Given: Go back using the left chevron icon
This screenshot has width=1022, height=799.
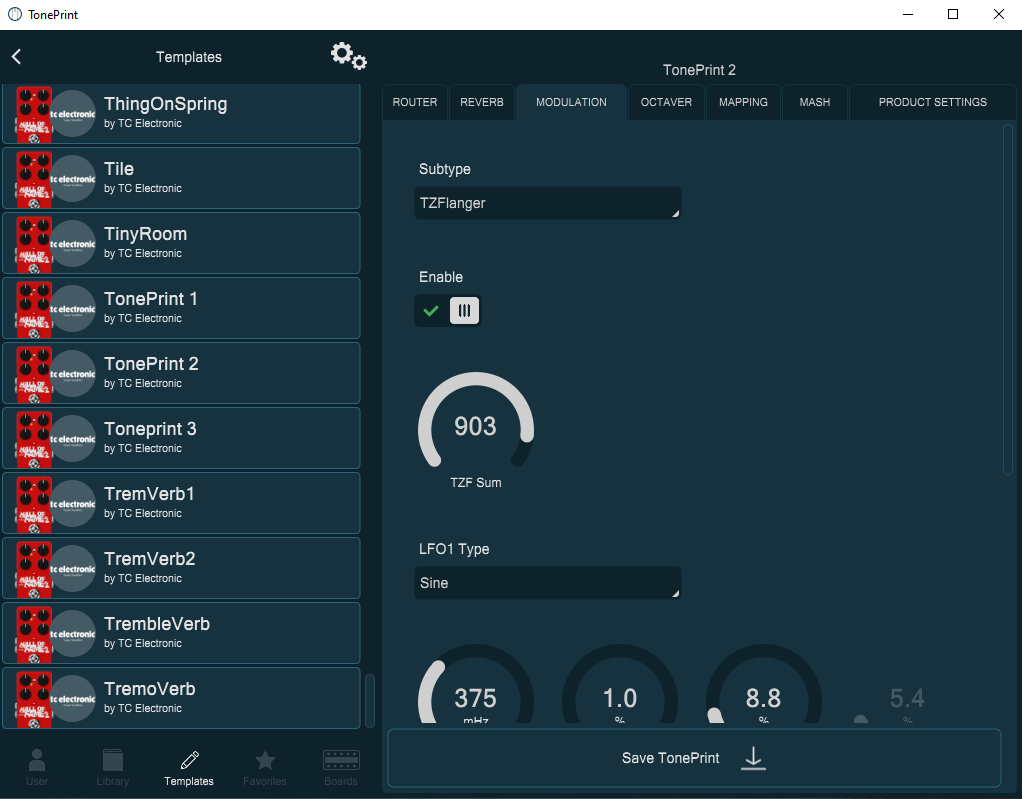Looking at the screenshot, I should [16, 57].
